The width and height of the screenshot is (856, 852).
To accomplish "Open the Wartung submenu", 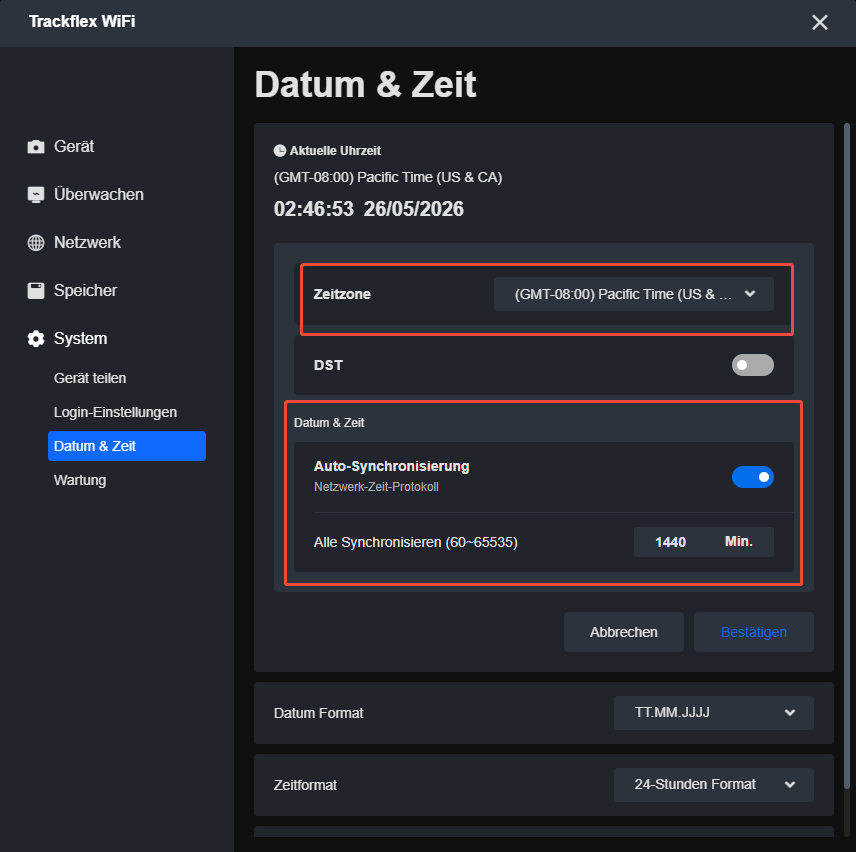I will tap(80, 480).
